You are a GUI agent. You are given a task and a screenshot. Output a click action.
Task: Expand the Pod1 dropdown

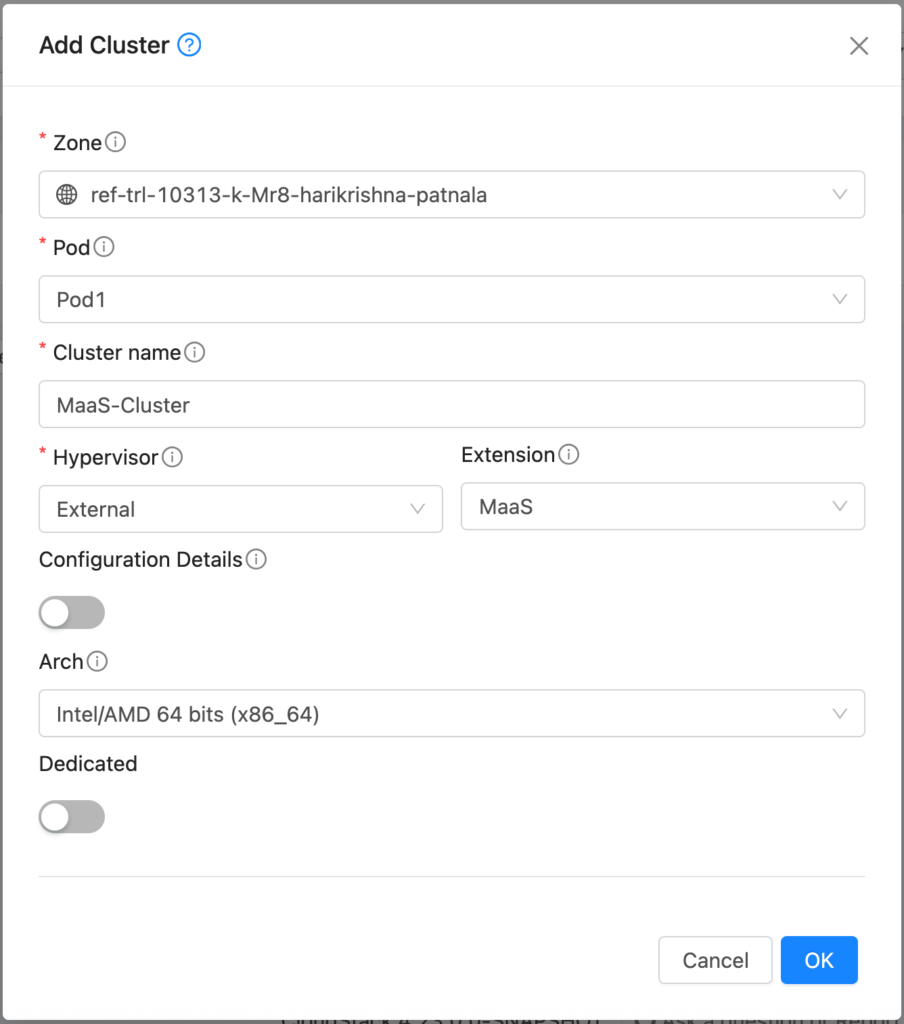(x=450, y=299)
